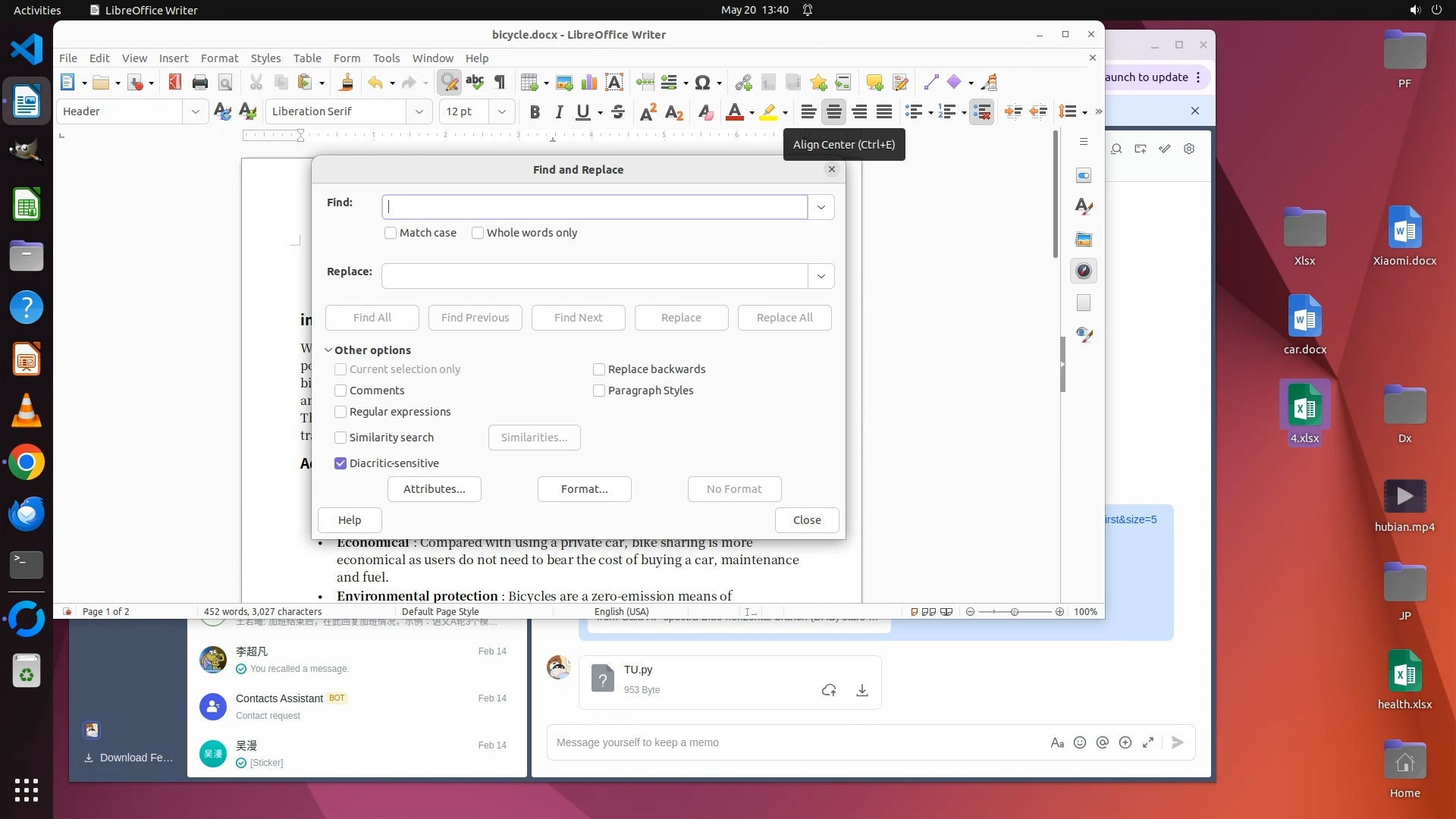
Task: Enable the Match case checkbox
Action: 391,233
